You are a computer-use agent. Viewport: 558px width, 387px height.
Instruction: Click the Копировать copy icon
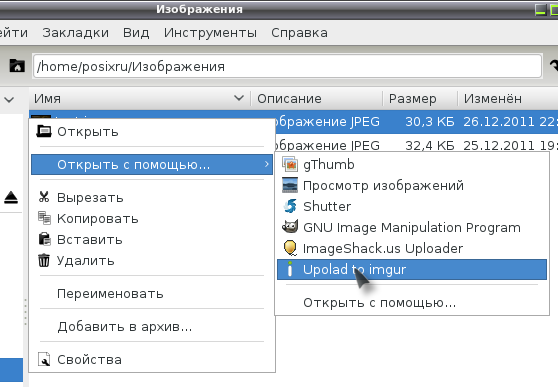pos(44,218)
